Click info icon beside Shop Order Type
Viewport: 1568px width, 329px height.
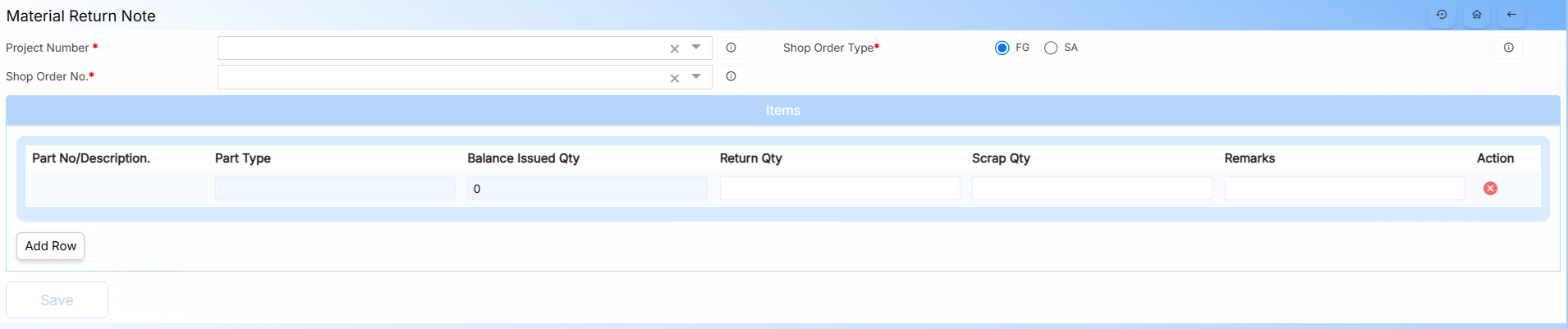[x=1508, y=48]
